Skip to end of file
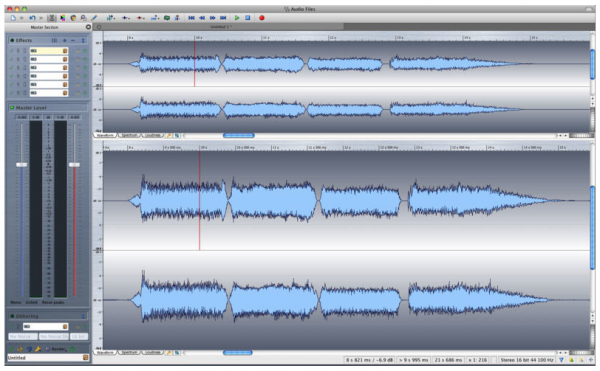Image resolution: width=600 pixels, height=371 pixels. (x=223, y=18)
